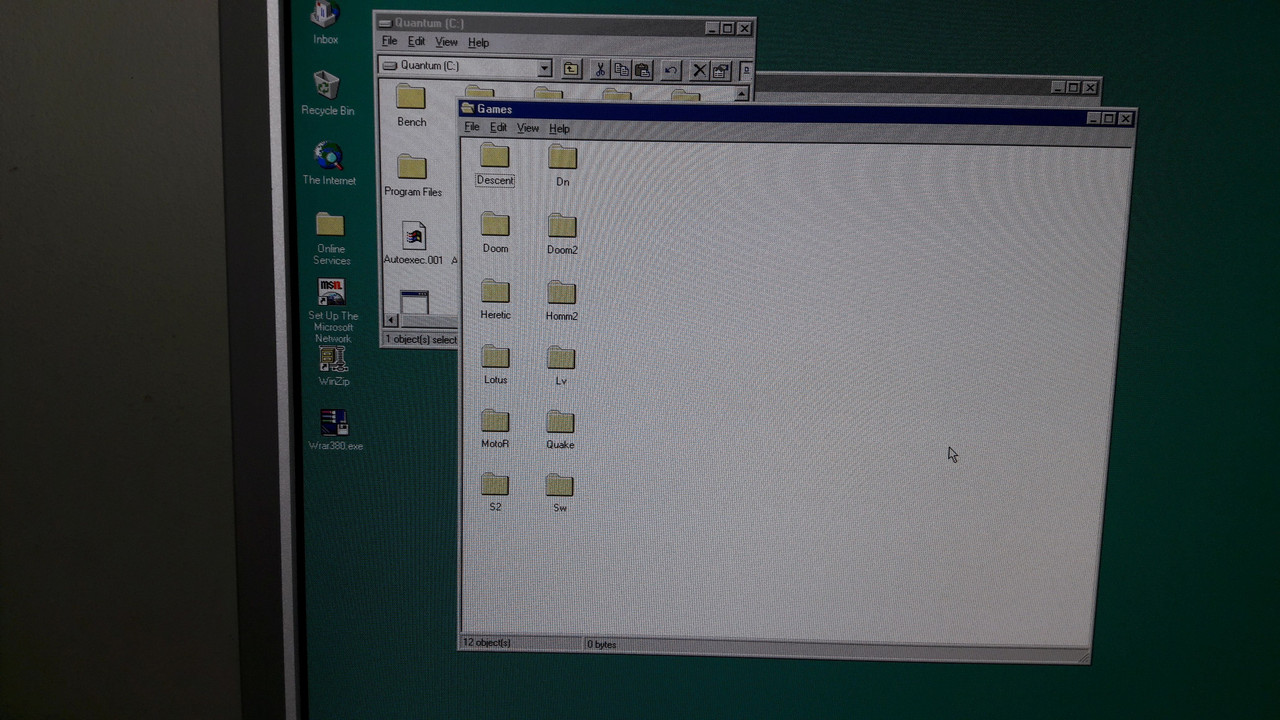Open File menu in Quantum (C:) window
This screenshot has height=720, width=1280.
click(389, 41)
